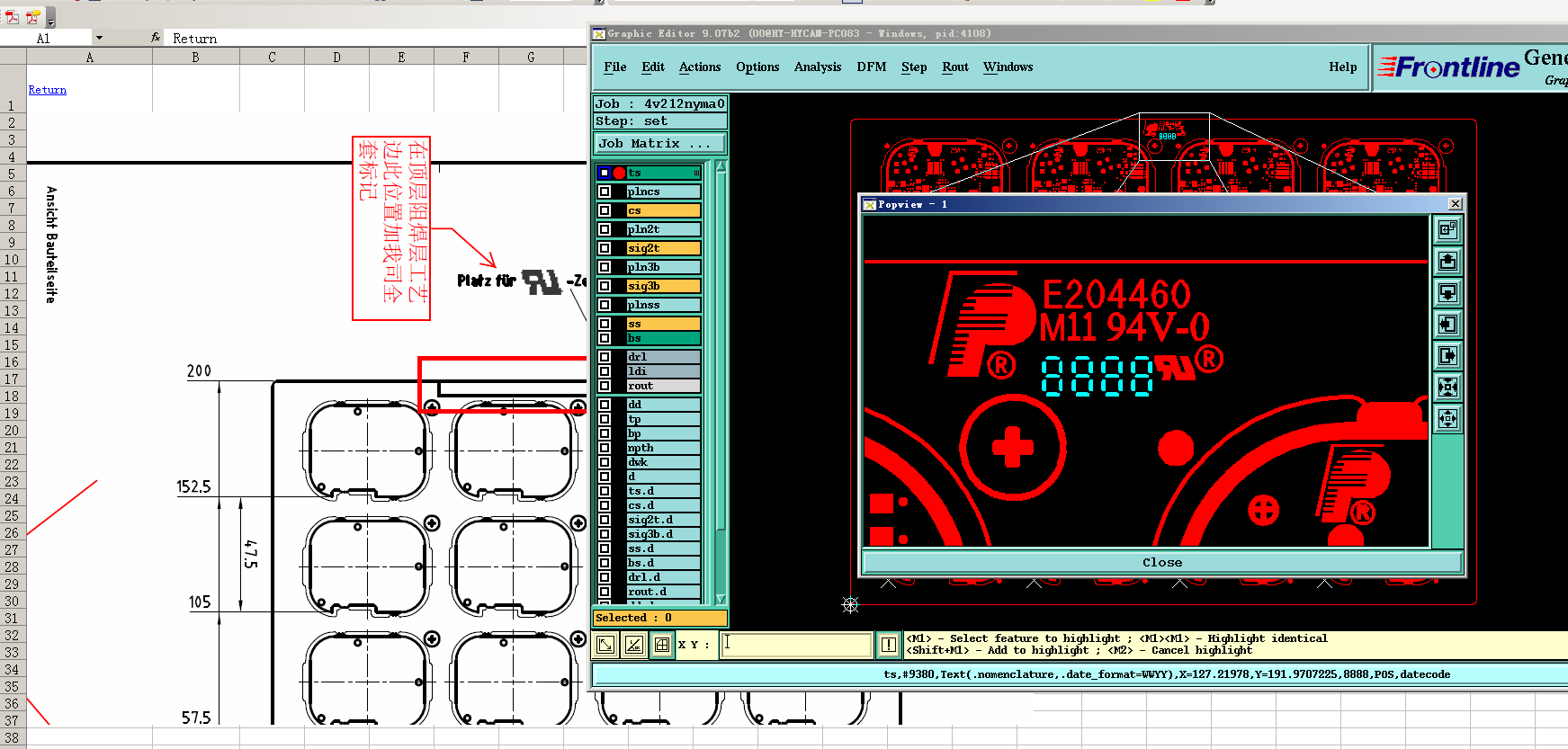Open the File menu in Graphic Editor
Viewport: 1568px width, 749px height.
tap(615, 67)
